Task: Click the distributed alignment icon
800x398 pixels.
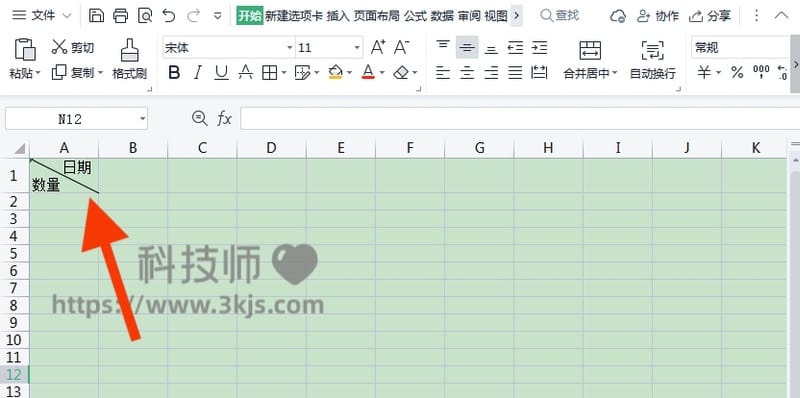Action: tap(539, 73)
